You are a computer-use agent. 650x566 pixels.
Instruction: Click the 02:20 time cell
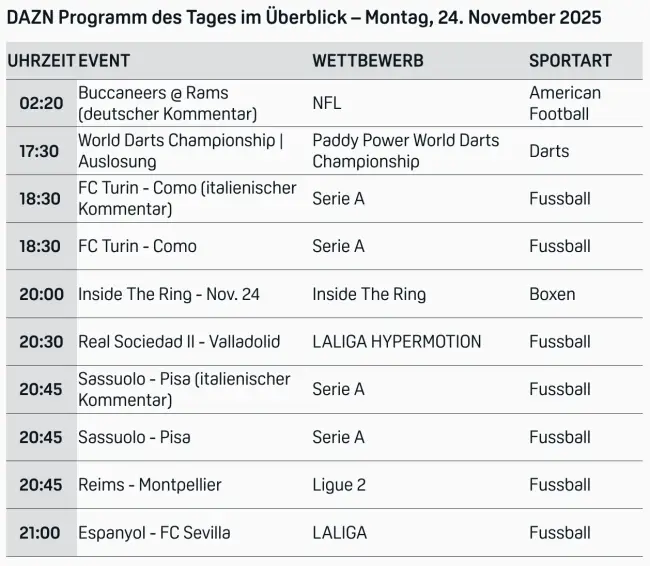tap(41, 103)
